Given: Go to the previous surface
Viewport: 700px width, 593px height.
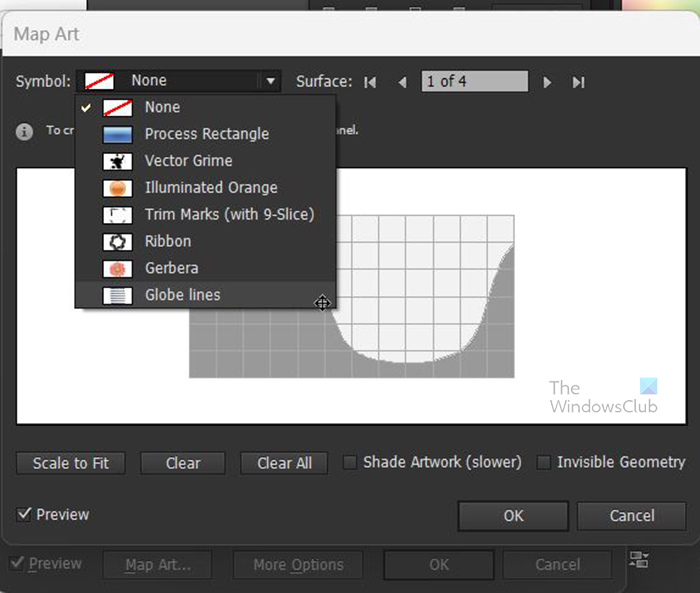Looking at the screenshot, I should click(402, 82).
